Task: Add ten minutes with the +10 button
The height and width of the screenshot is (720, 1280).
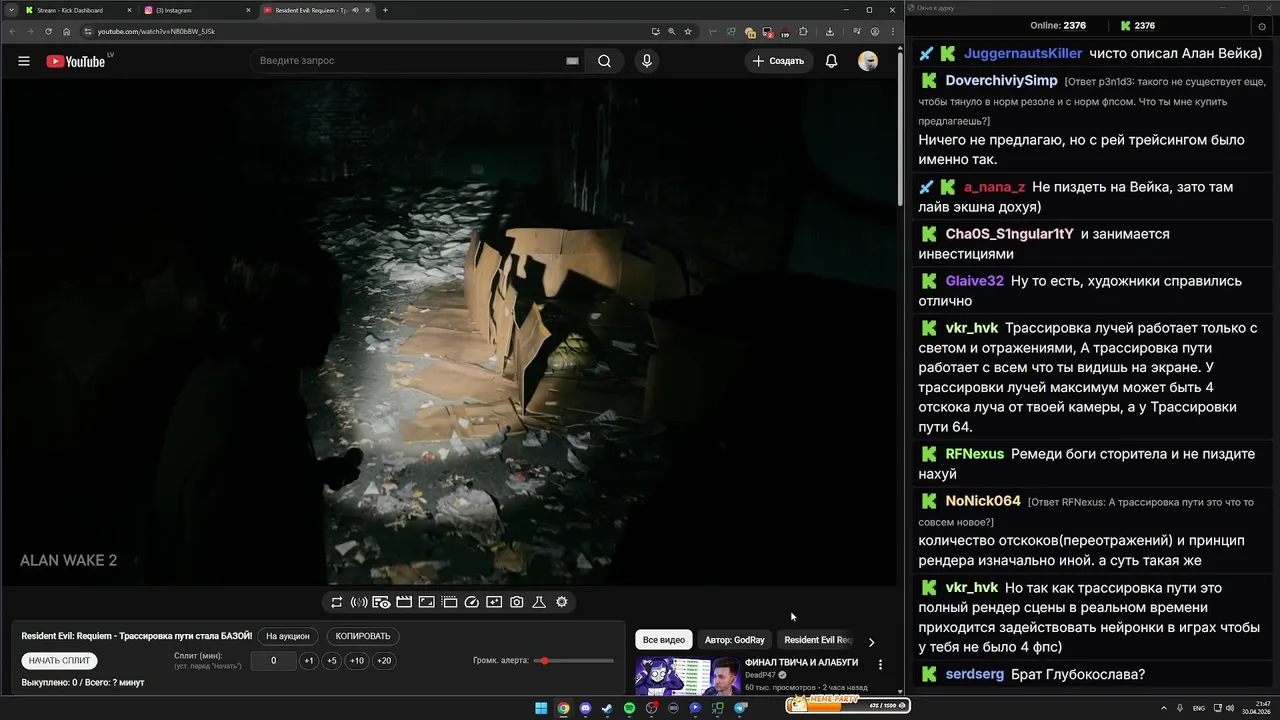Action: pyautogui.click(x=357, y=661)
